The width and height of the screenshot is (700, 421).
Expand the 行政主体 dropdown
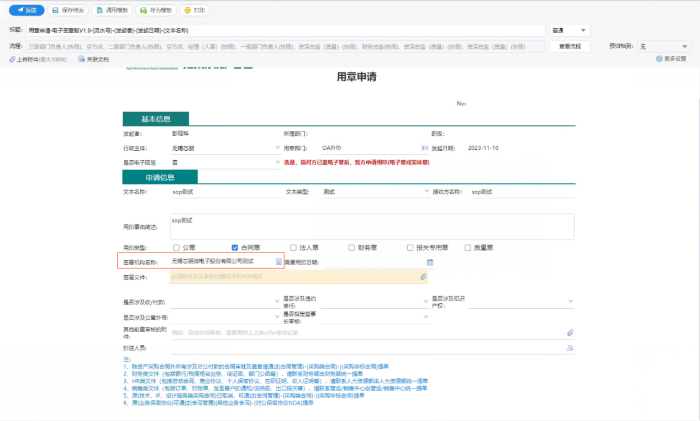point(277,147)
